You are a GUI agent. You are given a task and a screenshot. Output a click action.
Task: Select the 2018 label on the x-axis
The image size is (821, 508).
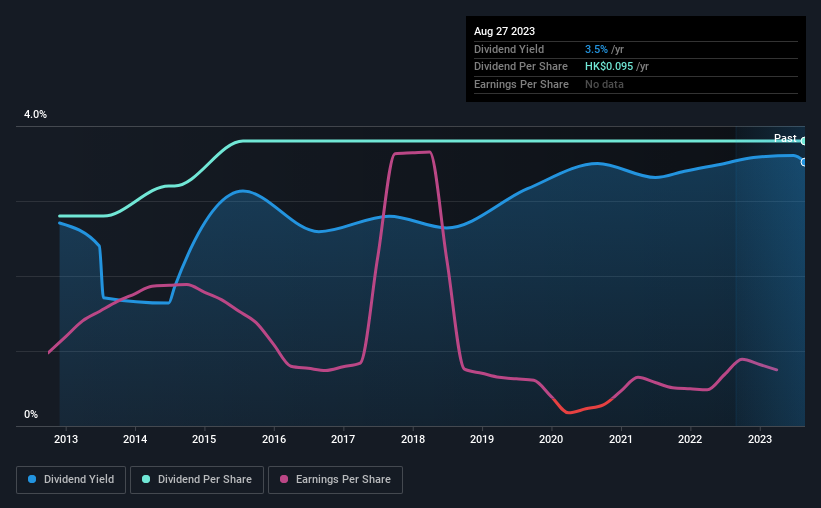[x=413, y=439]
